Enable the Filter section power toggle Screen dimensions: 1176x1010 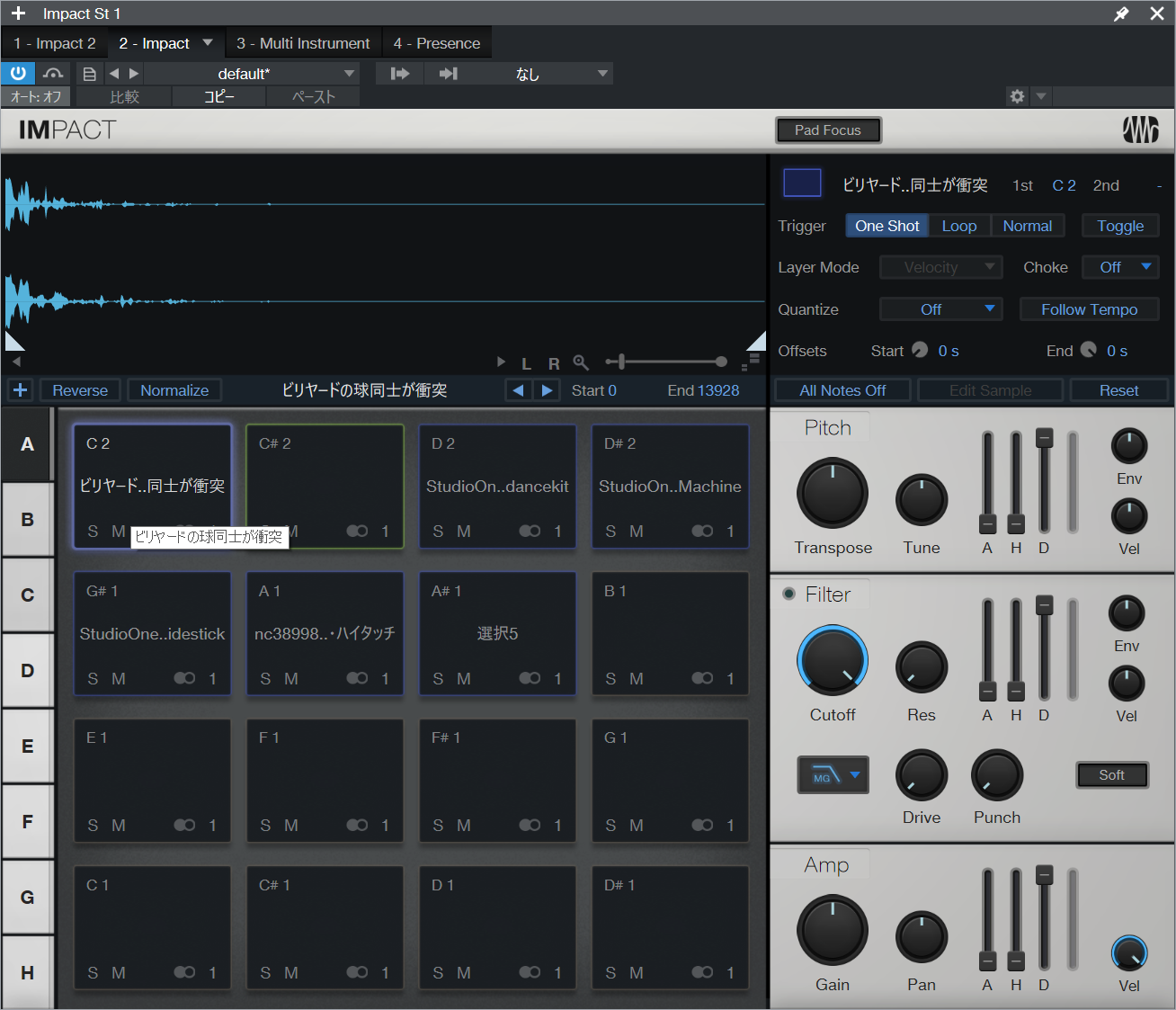pyautogui.click(x=789, y=594)
